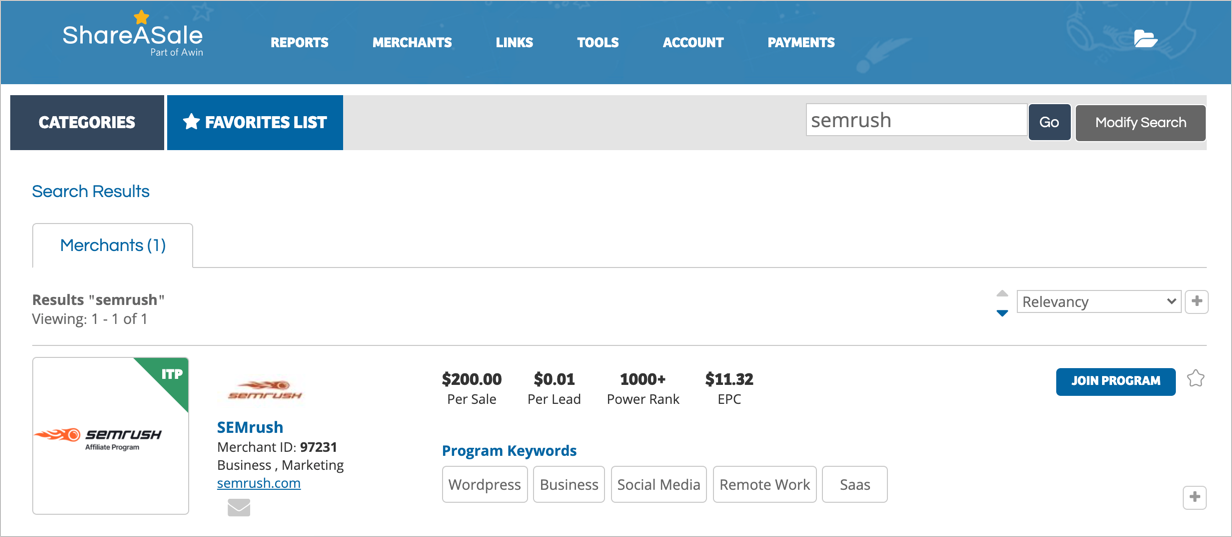Click the sort ascending up arrow

[1002, 293]
